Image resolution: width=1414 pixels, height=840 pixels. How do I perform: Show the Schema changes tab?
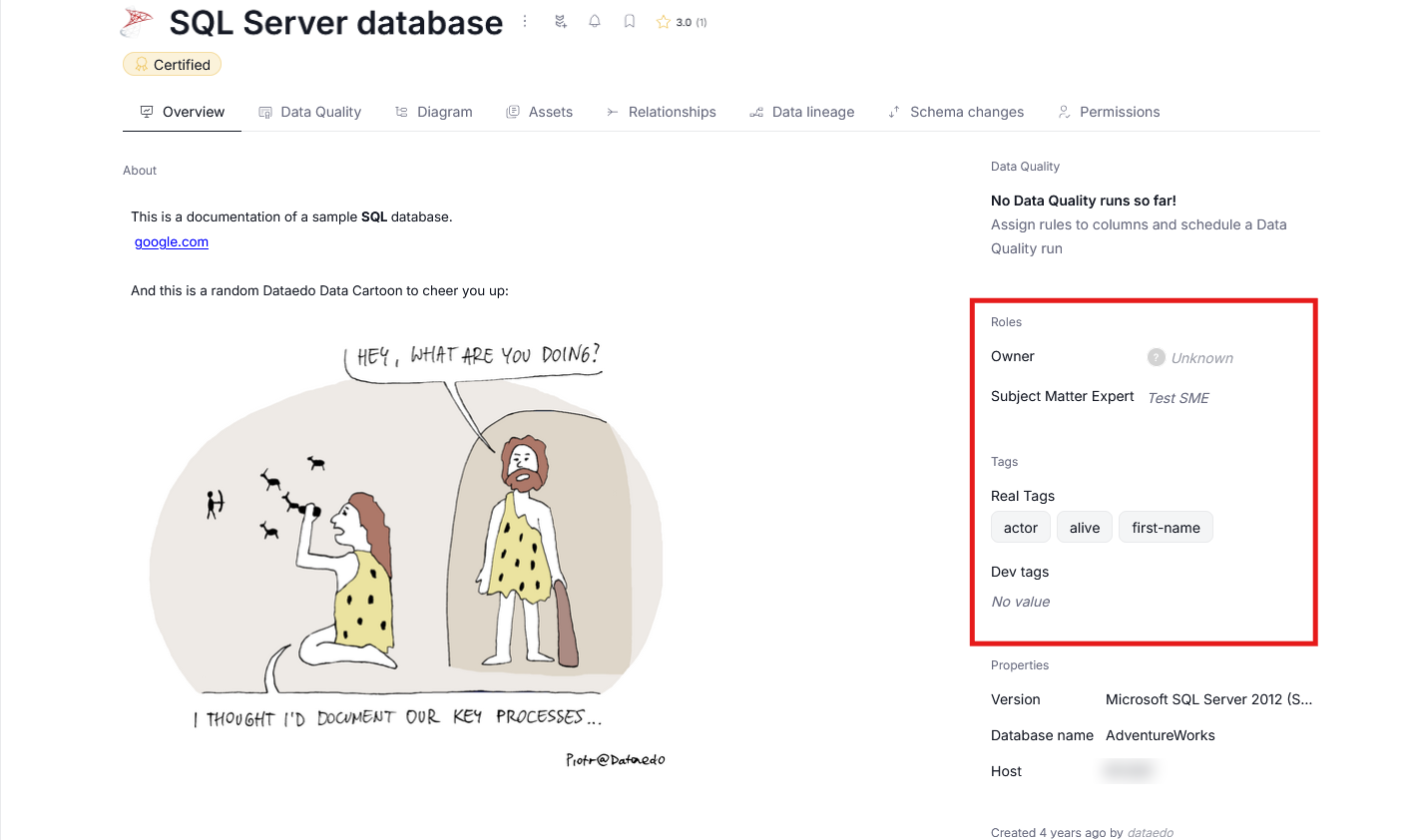coord(955,112)
